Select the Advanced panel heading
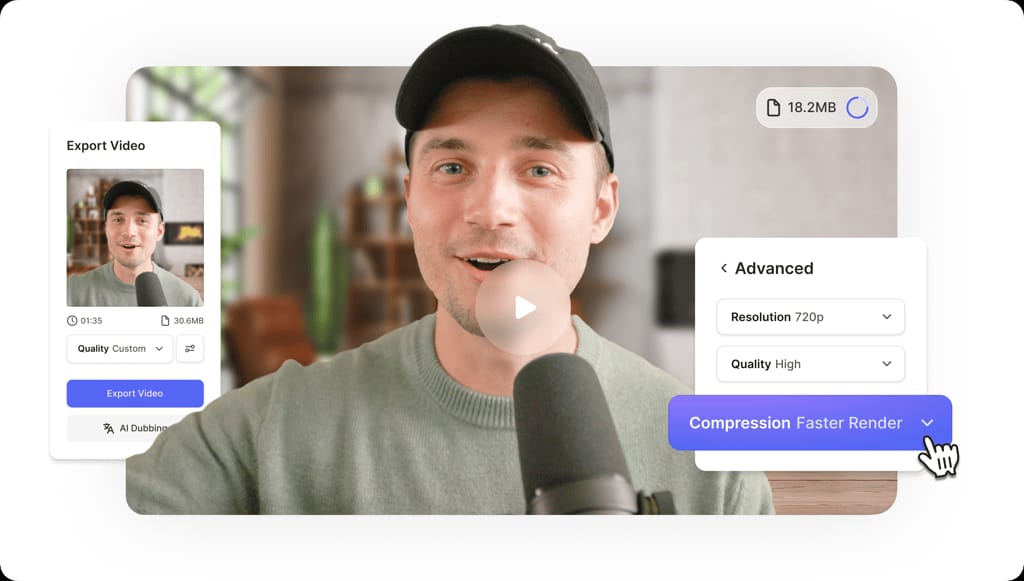1024x581 pixels. (x=774, y=268)
